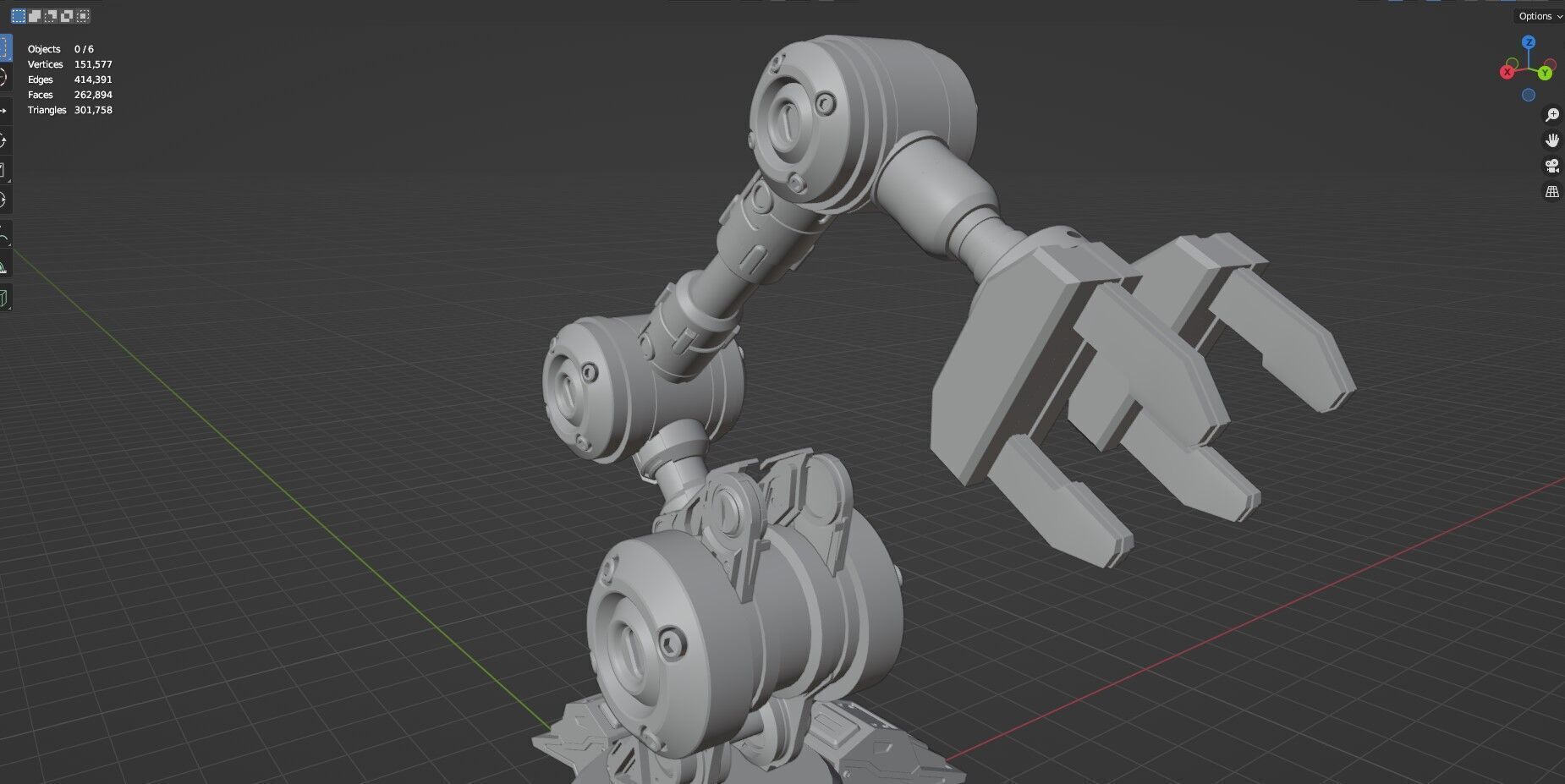Activate the Add Cube tool

click(x=4, y=299)
